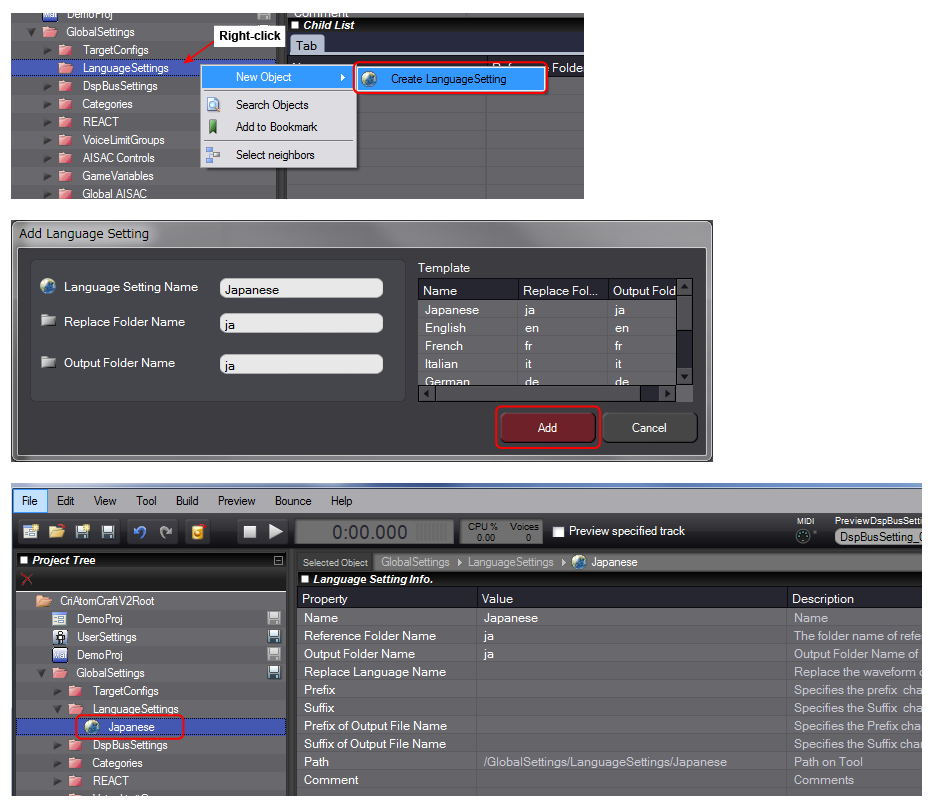
Task: Switch to the Selected Object tab
Action: [x=335, y=562]
